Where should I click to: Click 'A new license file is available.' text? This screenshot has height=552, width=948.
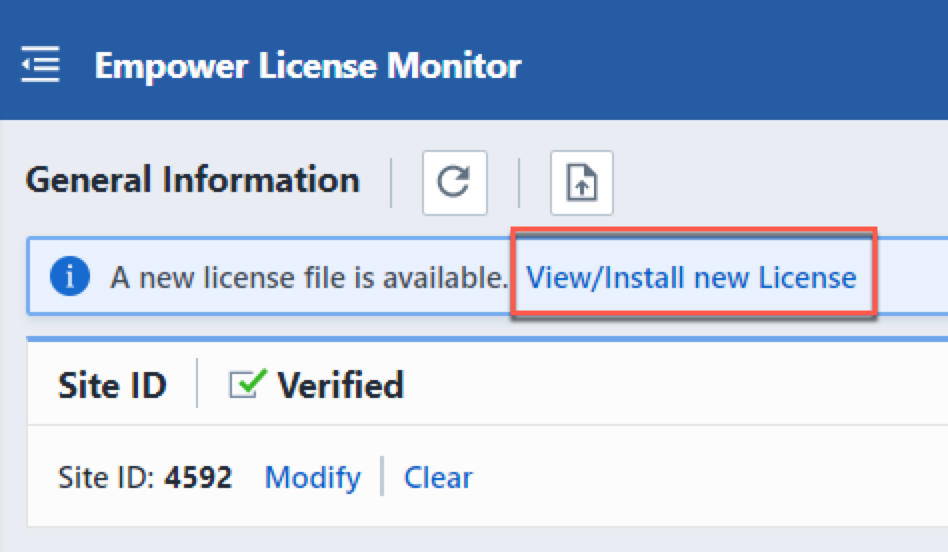(x=308, y=278)
